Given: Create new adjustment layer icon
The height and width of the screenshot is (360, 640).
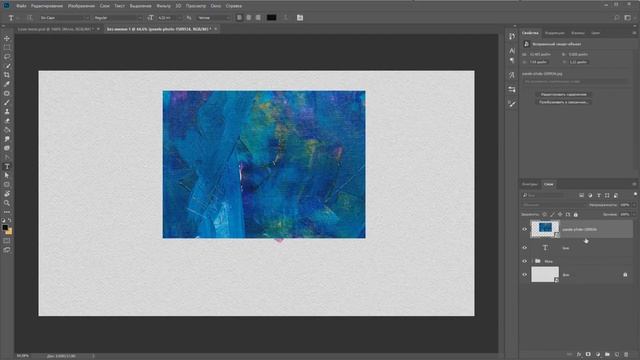Looking at the screenshot, I should click(x=598, y=354).
